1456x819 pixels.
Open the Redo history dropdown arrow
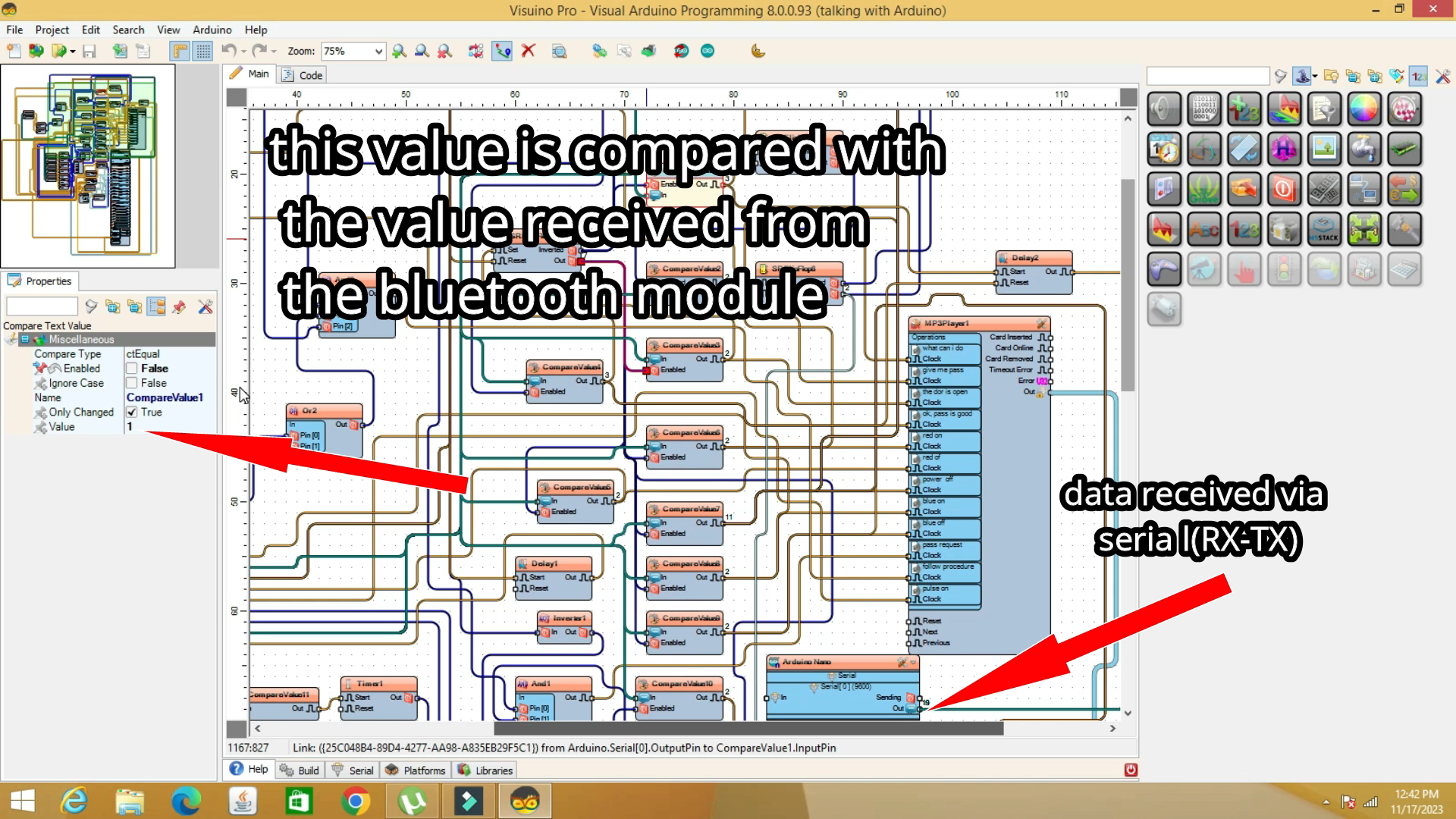274,52
